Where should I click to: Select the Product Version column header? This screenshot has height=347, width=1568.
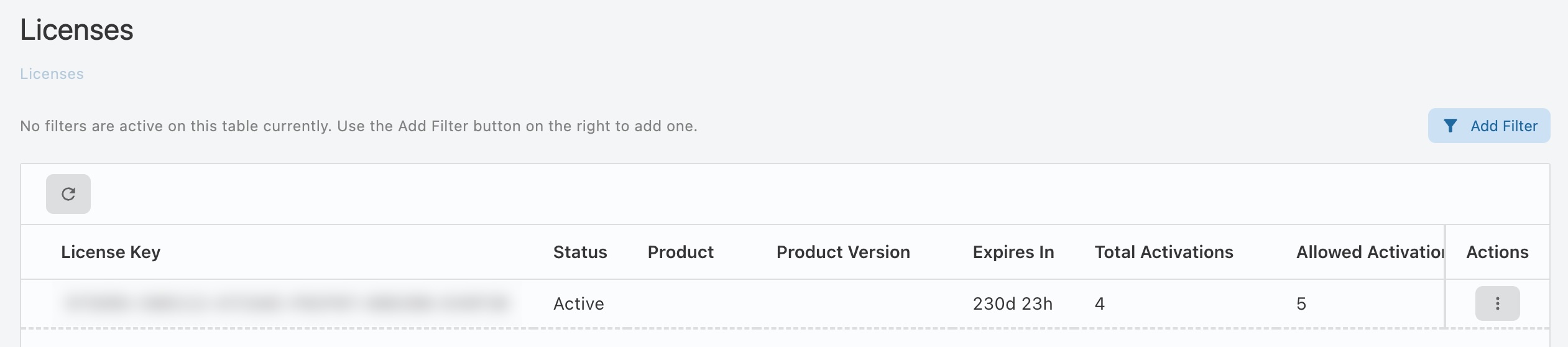pyautogui.click(x=842, y=252)
